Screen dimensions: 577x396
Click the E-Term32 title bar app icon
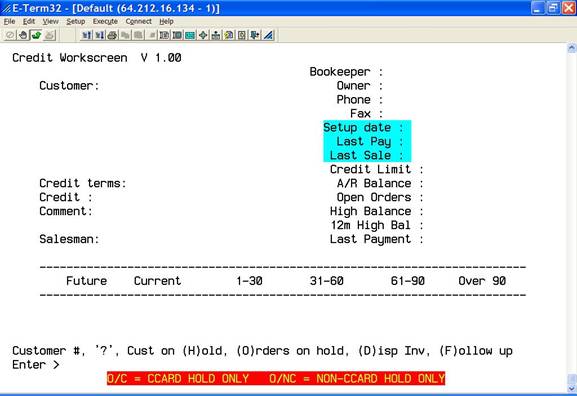tap(6, 8)
